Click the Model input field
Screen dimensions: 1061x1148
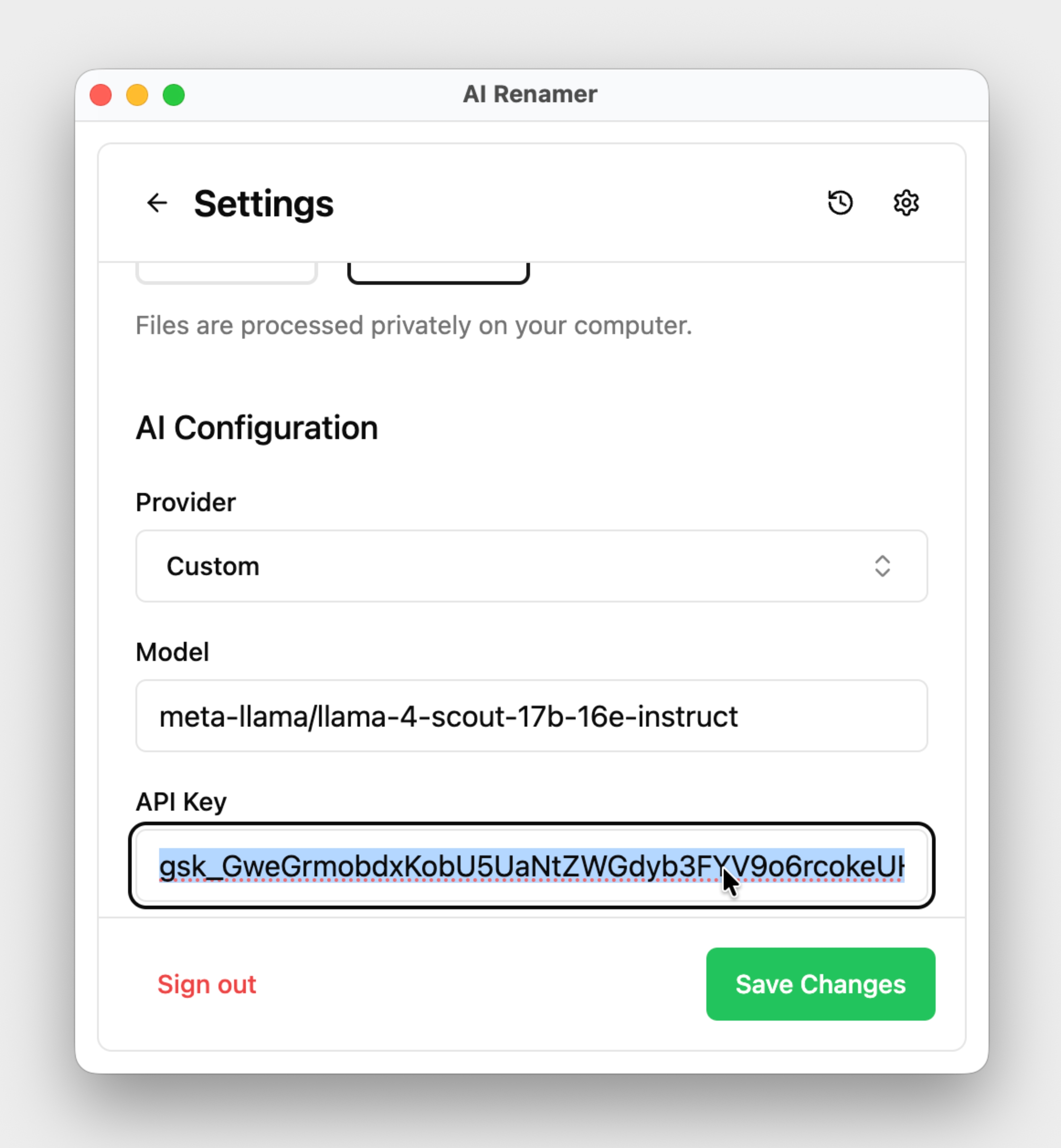pyautogui.click(x=531, y=716)
